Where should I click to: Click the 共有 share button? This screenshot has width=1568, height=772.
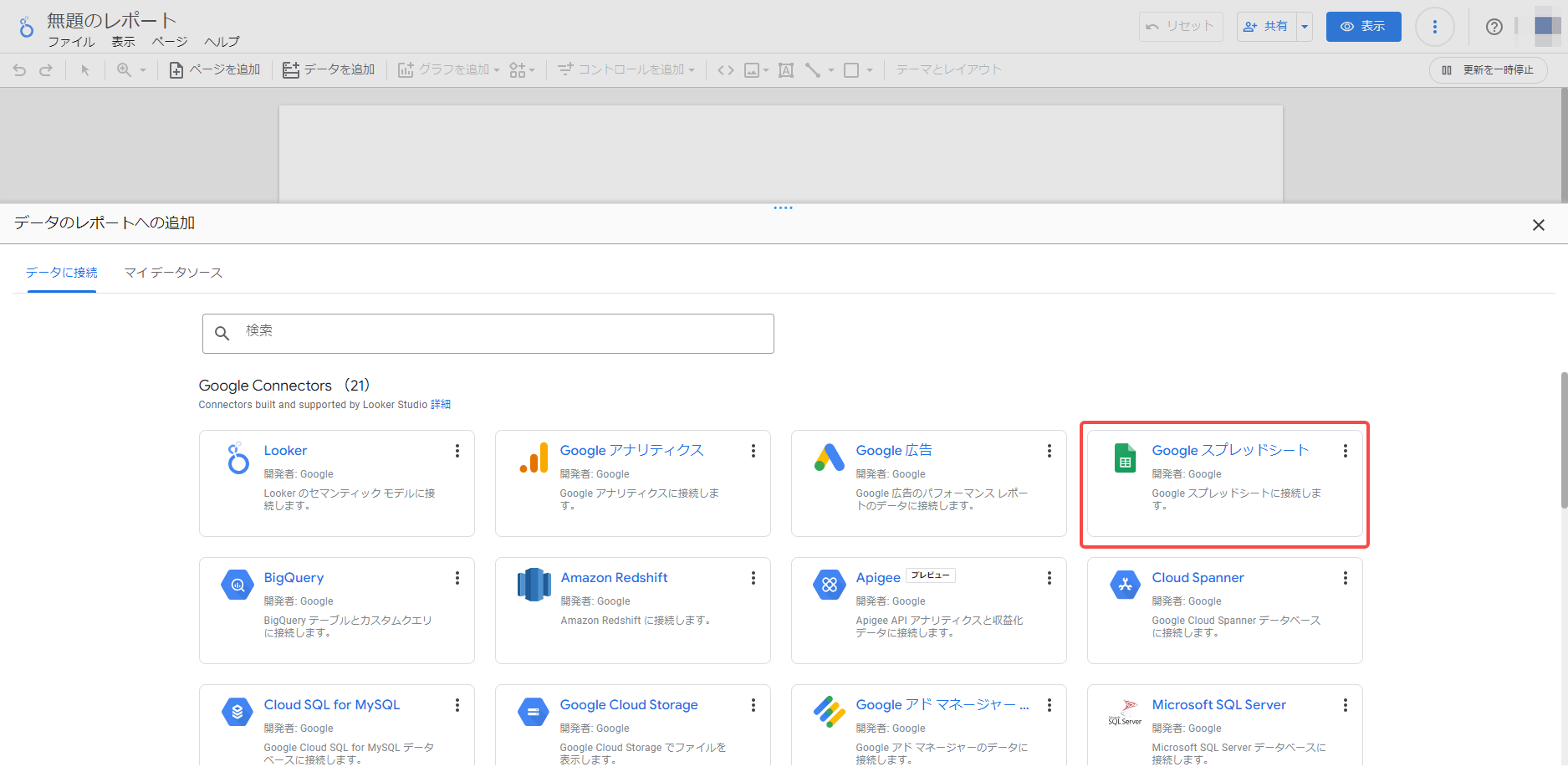pyautogui.click(x=1267, y=27)
